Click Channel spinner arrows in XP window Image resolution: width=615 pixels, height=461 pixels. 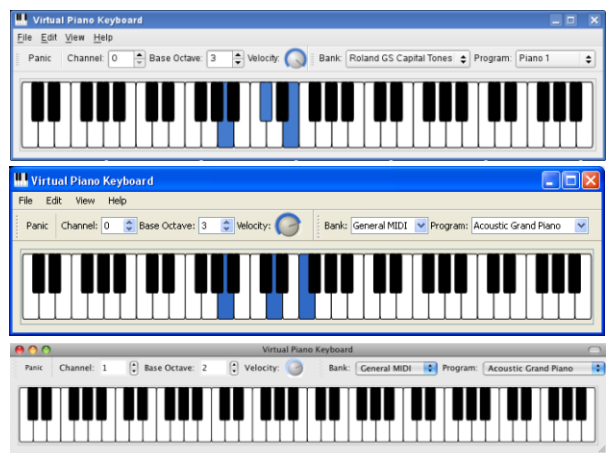tap(129, 226)
